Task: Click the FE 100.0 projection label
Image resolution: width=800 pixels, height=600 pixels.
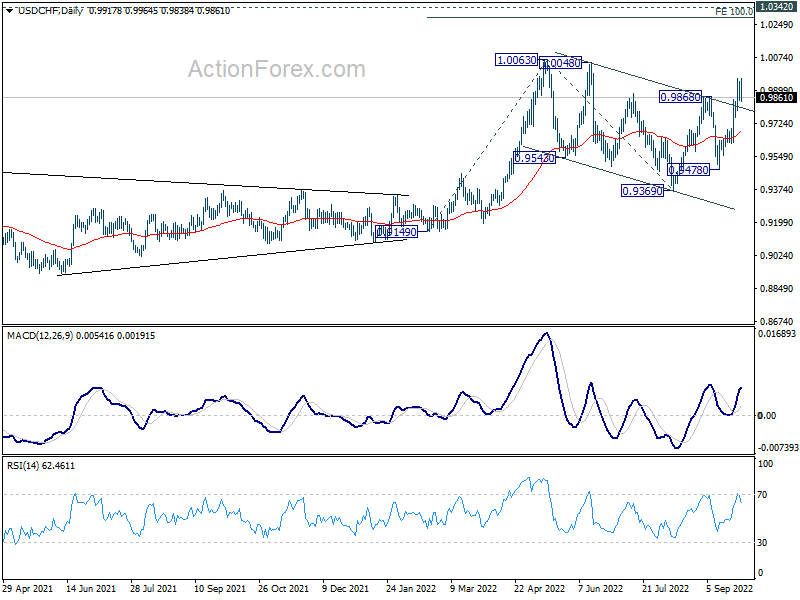Action: click(734, 12)
